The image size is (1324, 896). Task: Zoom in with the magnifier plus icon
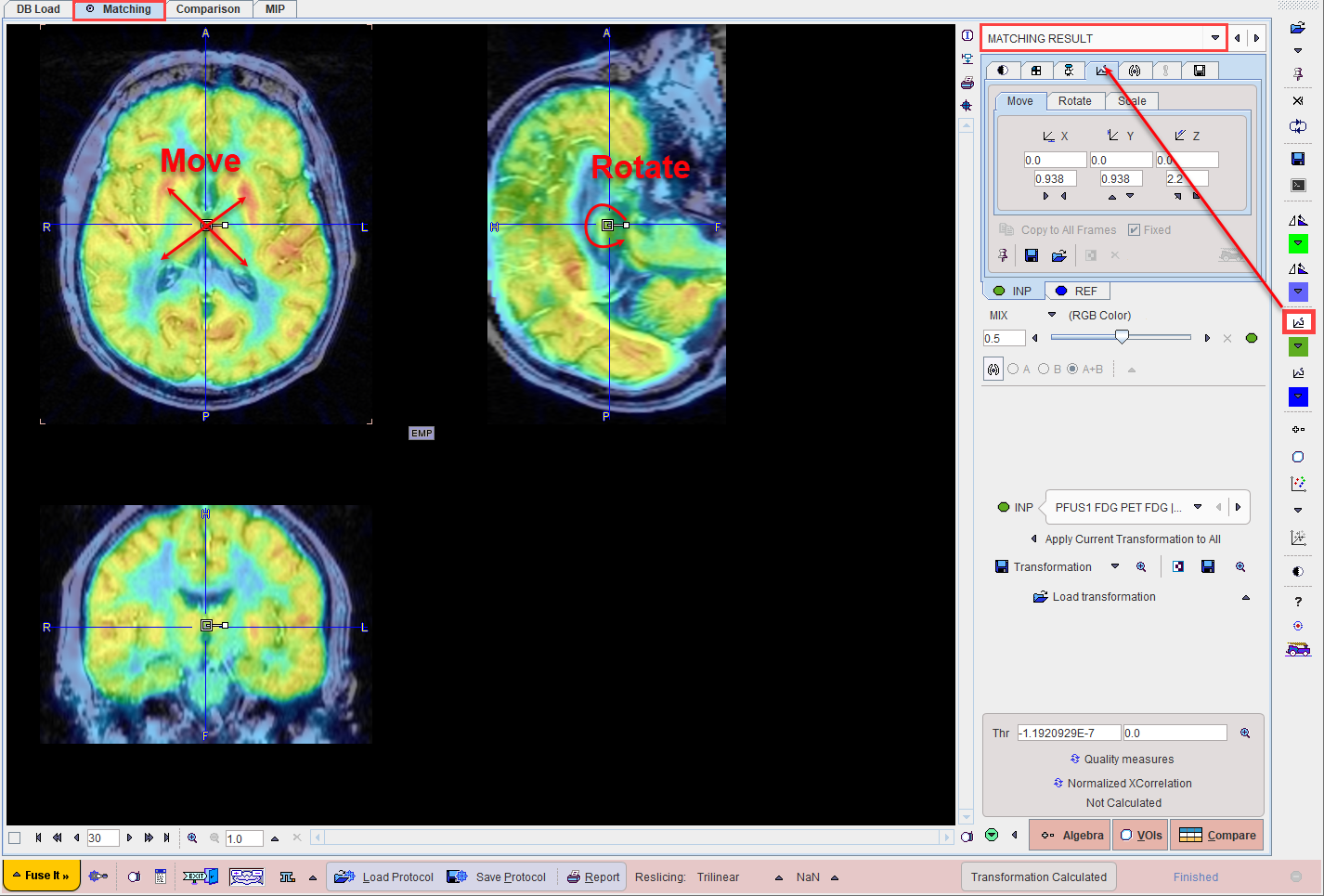coord(192,838)
